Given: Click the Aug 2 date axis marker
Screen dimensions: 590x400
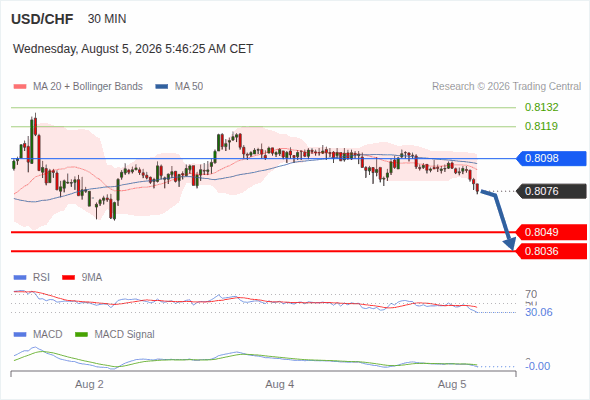Looking at the screenshot, I should (x=89, y=384).
